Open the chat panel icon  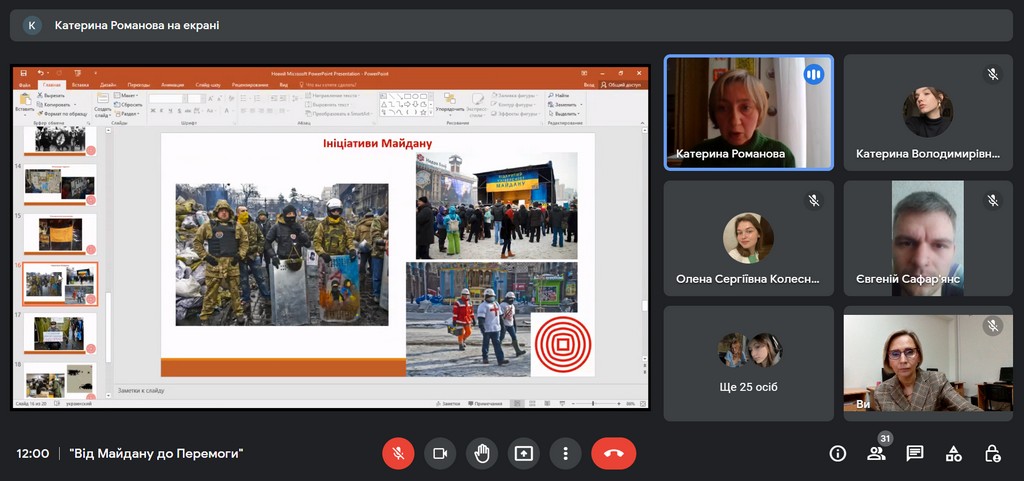(x=915, y=453)
